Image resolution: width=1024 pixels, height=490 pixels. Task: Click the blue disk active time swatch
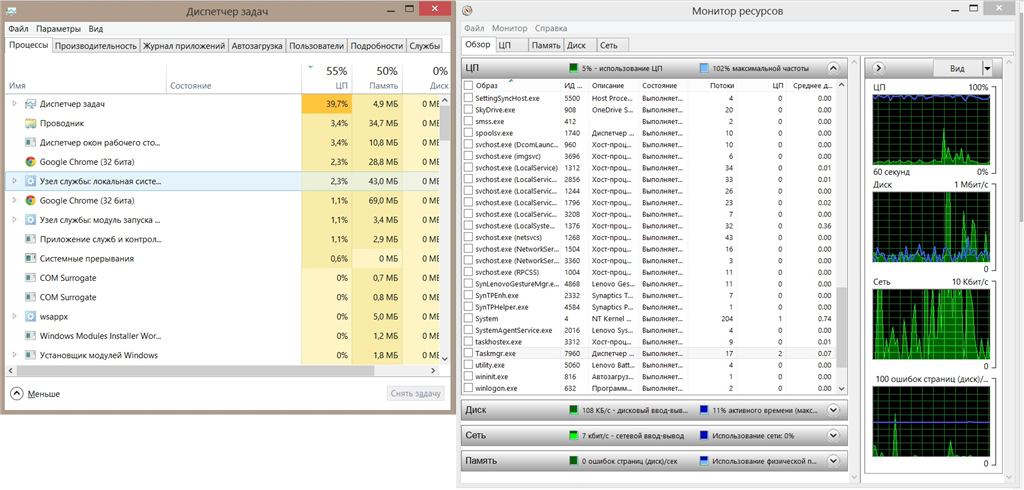704,410
